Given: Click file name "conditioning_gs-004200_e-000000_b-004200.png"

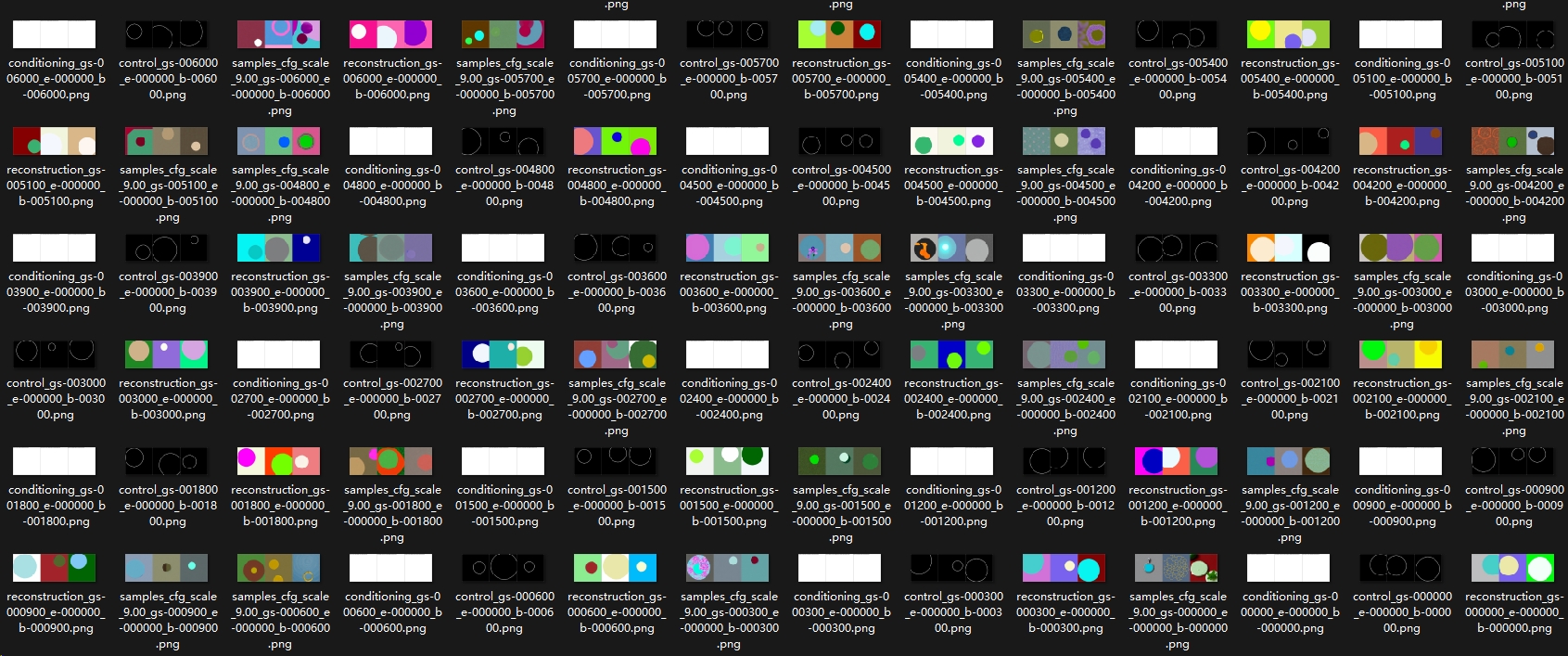Looking at the screenshot, I should (x=1178, y=186).
